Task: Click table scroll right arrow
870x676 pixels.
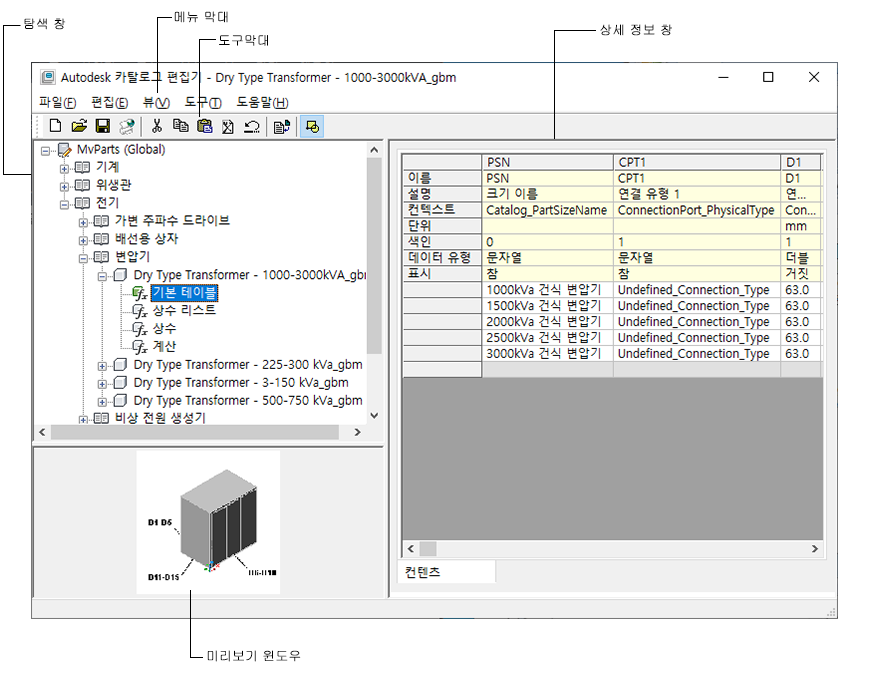Action: point(815,549)
